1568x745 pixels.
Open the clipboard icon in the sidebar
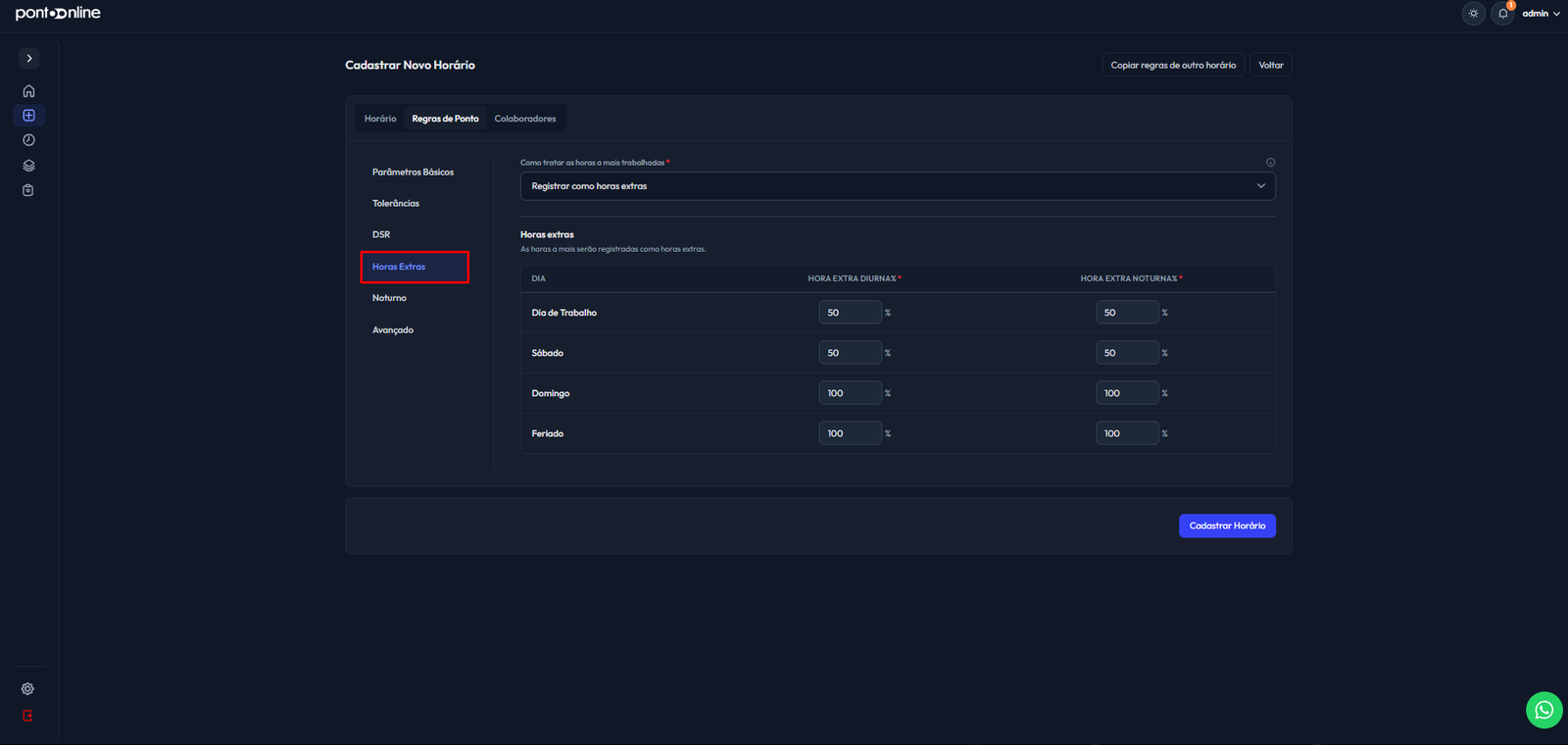coord(28,190)
